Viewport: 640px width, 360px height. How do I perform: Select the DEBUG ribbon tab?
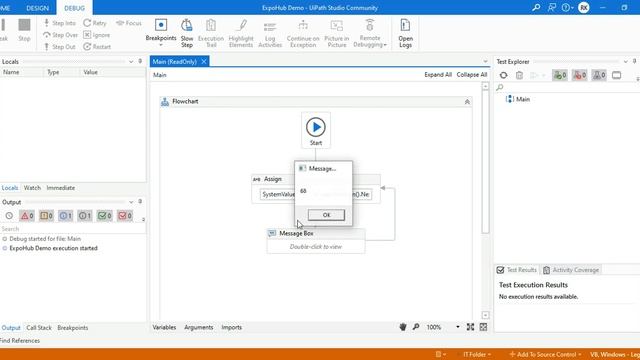click(x=74, y=8)
